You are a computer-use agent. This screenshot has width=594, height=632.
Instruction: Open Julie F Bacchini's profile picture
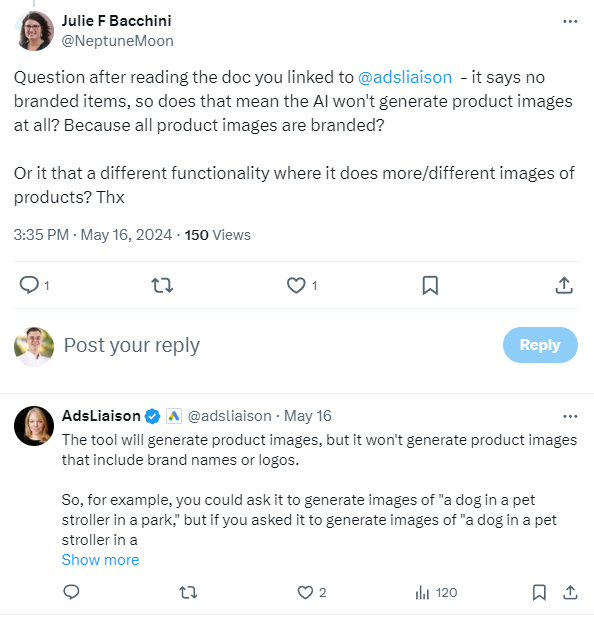[34, 31]
